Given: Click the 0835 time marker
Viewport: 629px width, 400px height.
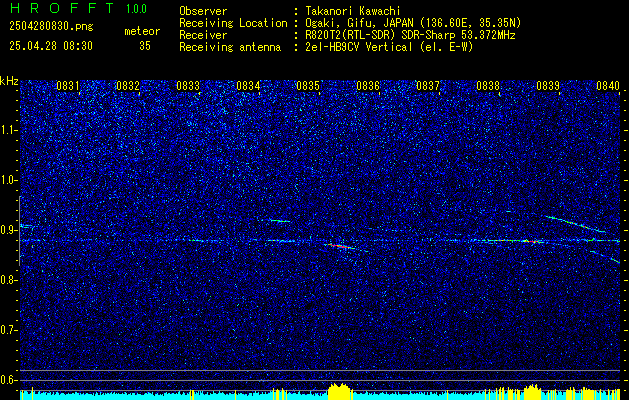Looking at the screenshot, I should pyautogui.click(x=308, y=86).
